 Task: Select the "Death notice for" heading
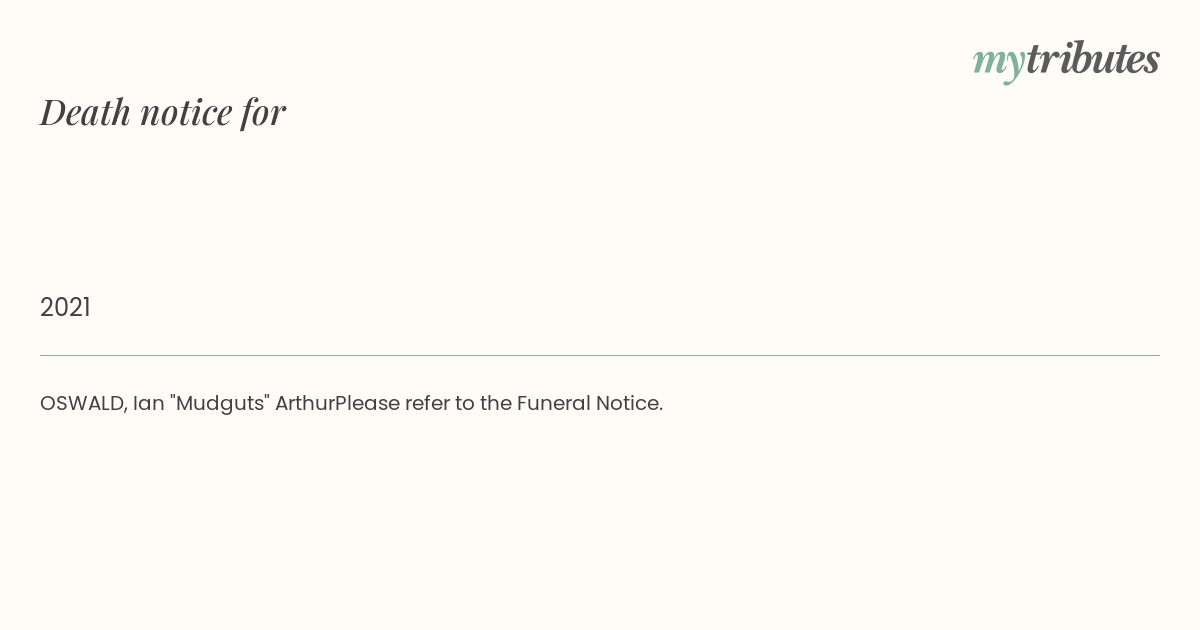click(163, 112)
